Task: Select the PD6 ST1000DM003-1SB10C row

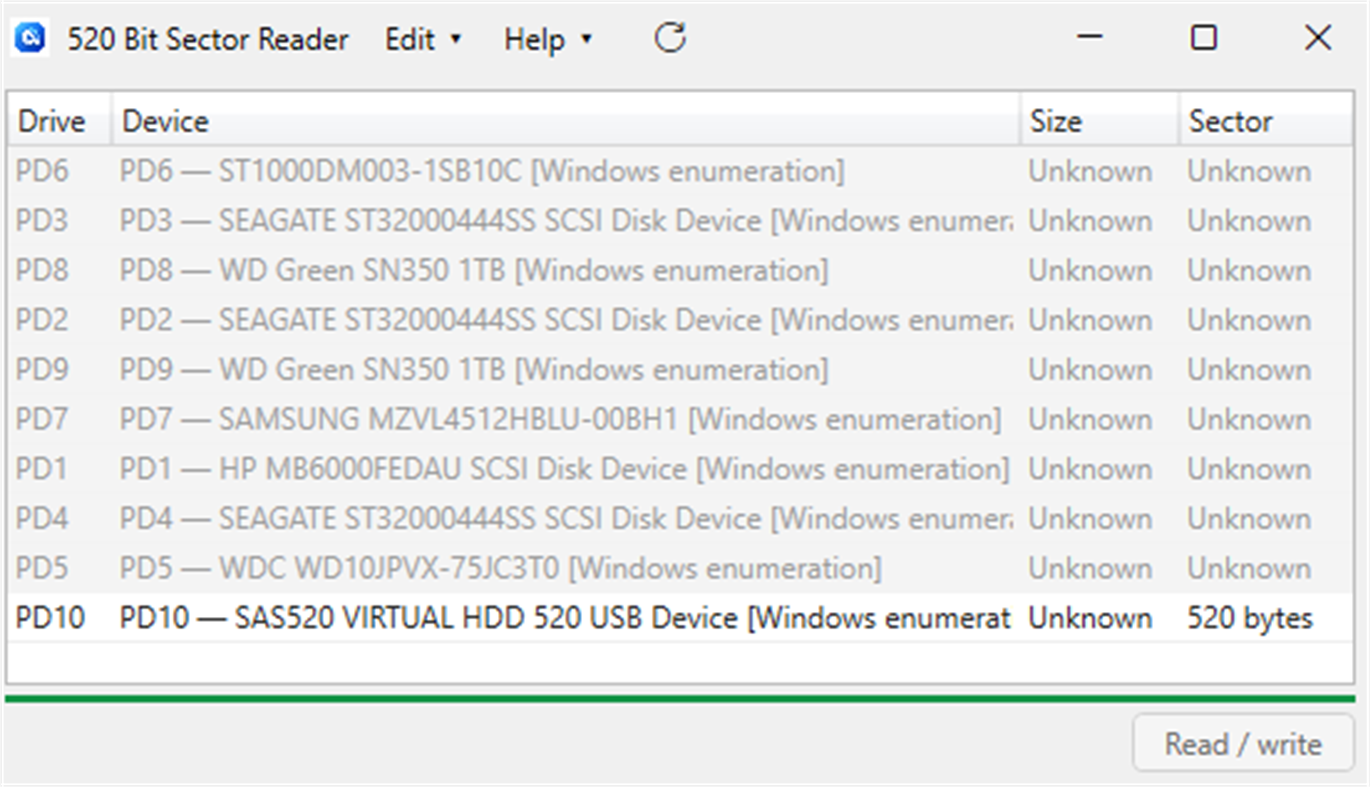Action: 680,171
